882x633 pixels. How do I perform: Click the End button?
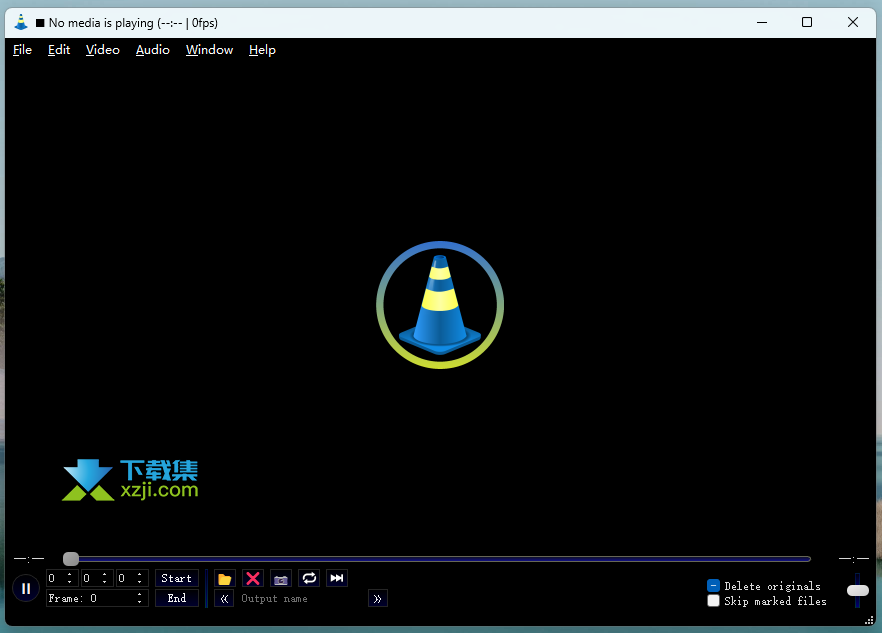(177, 598)
